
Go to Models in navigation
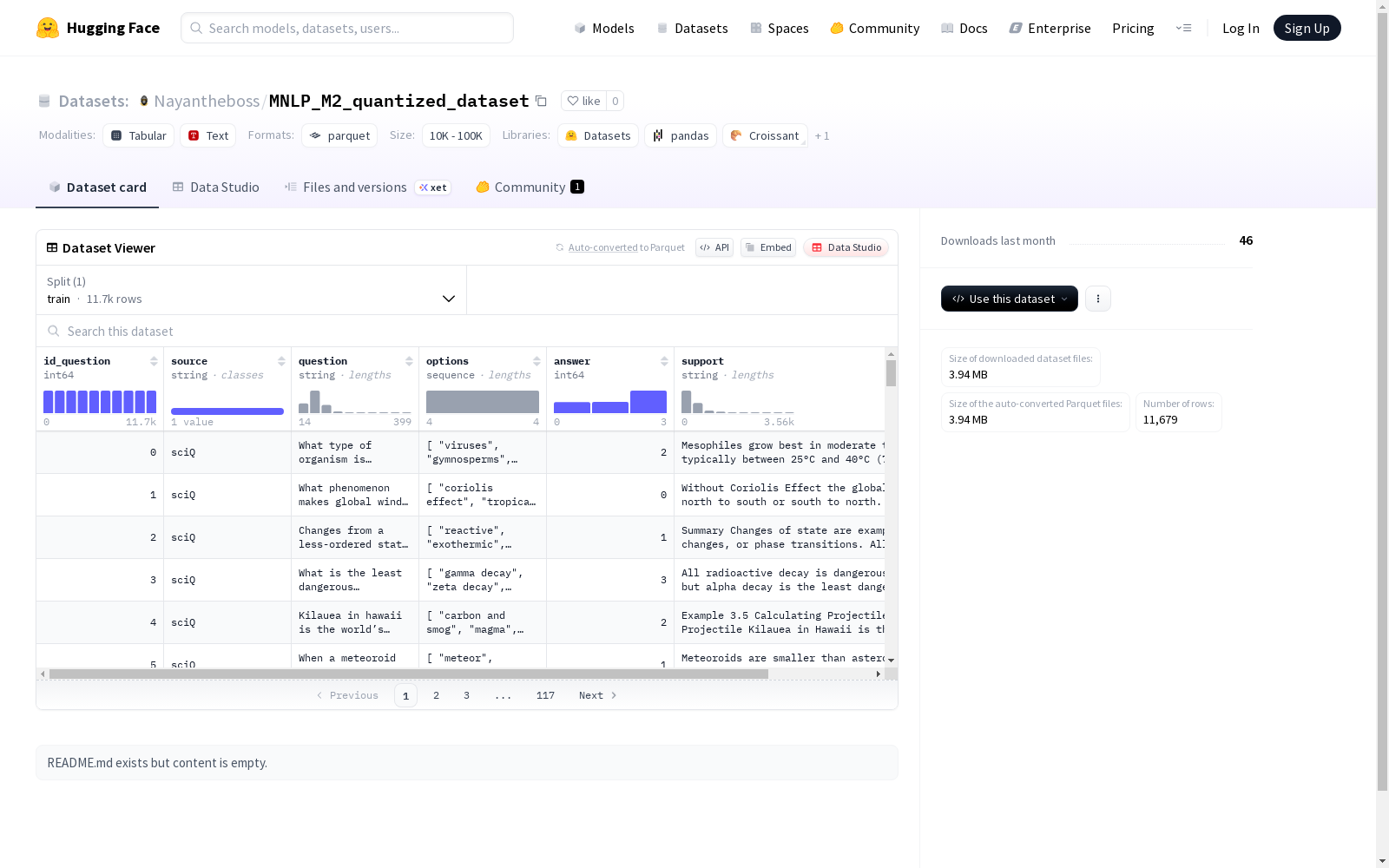(x=604, y=28)
